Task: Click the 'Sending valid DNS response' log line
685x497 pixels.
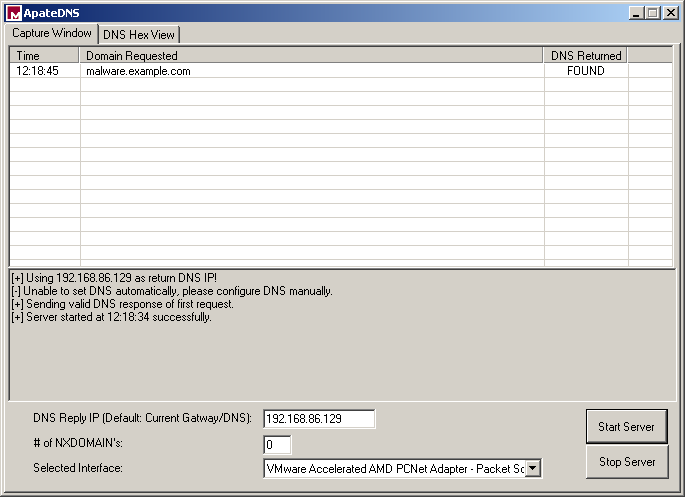Action: [123, 304]
